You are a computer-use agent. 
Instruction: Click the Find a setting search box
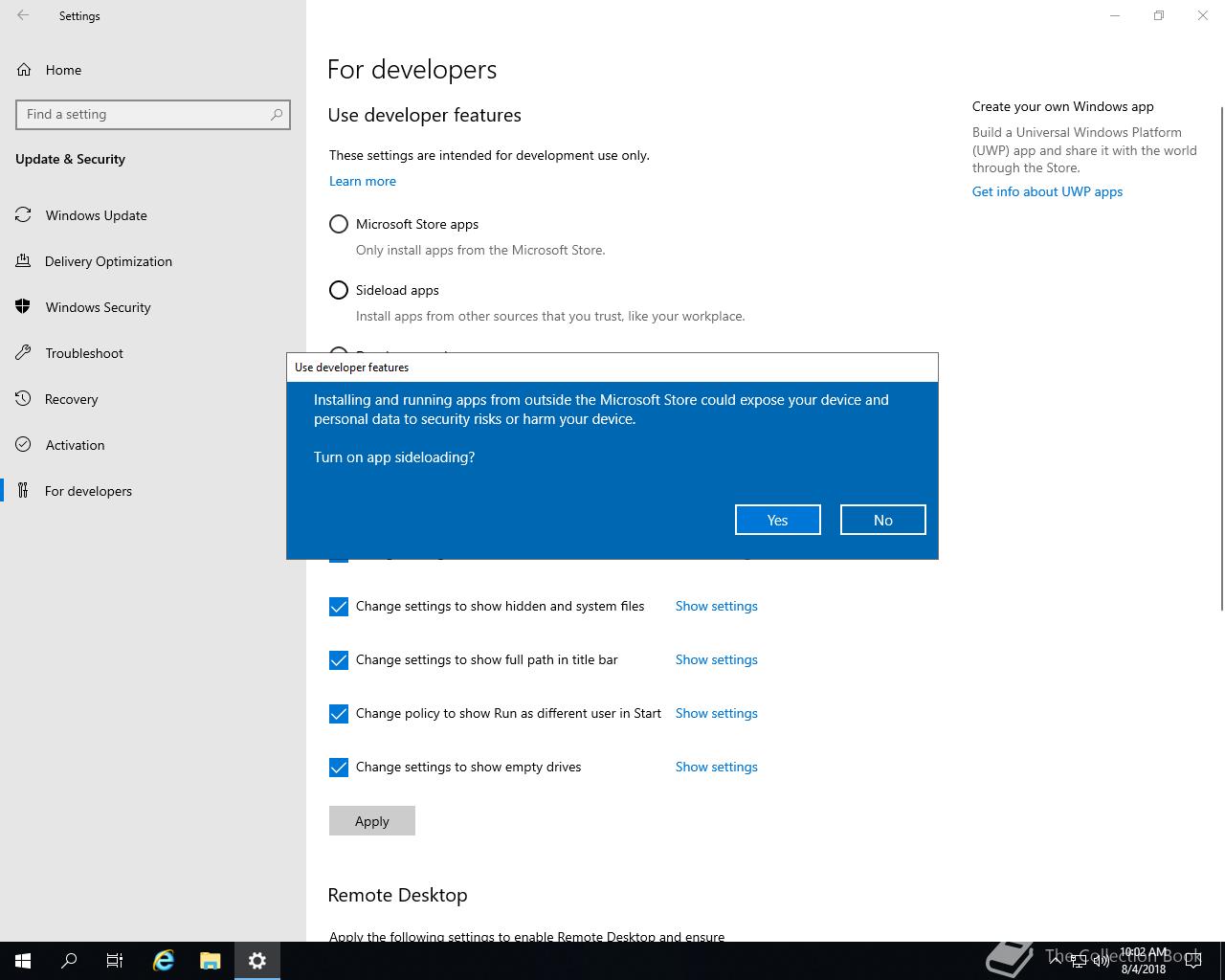[153, 114]
